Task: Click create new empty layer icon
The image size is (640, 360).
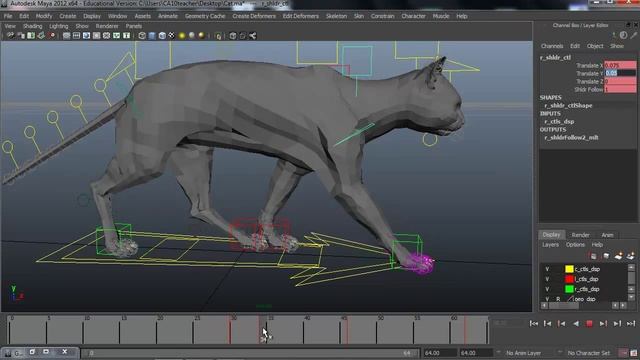Action: tap(618, 256)
